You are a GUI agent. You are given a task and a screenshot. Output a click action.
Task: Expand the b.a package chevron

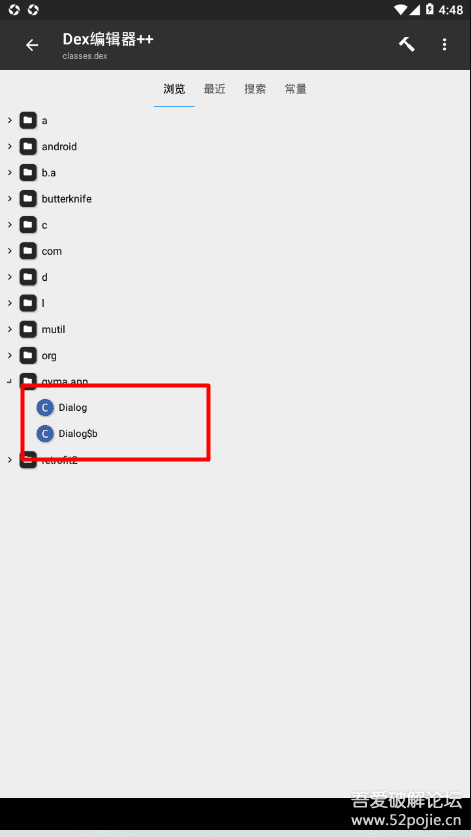pos(10,172)
